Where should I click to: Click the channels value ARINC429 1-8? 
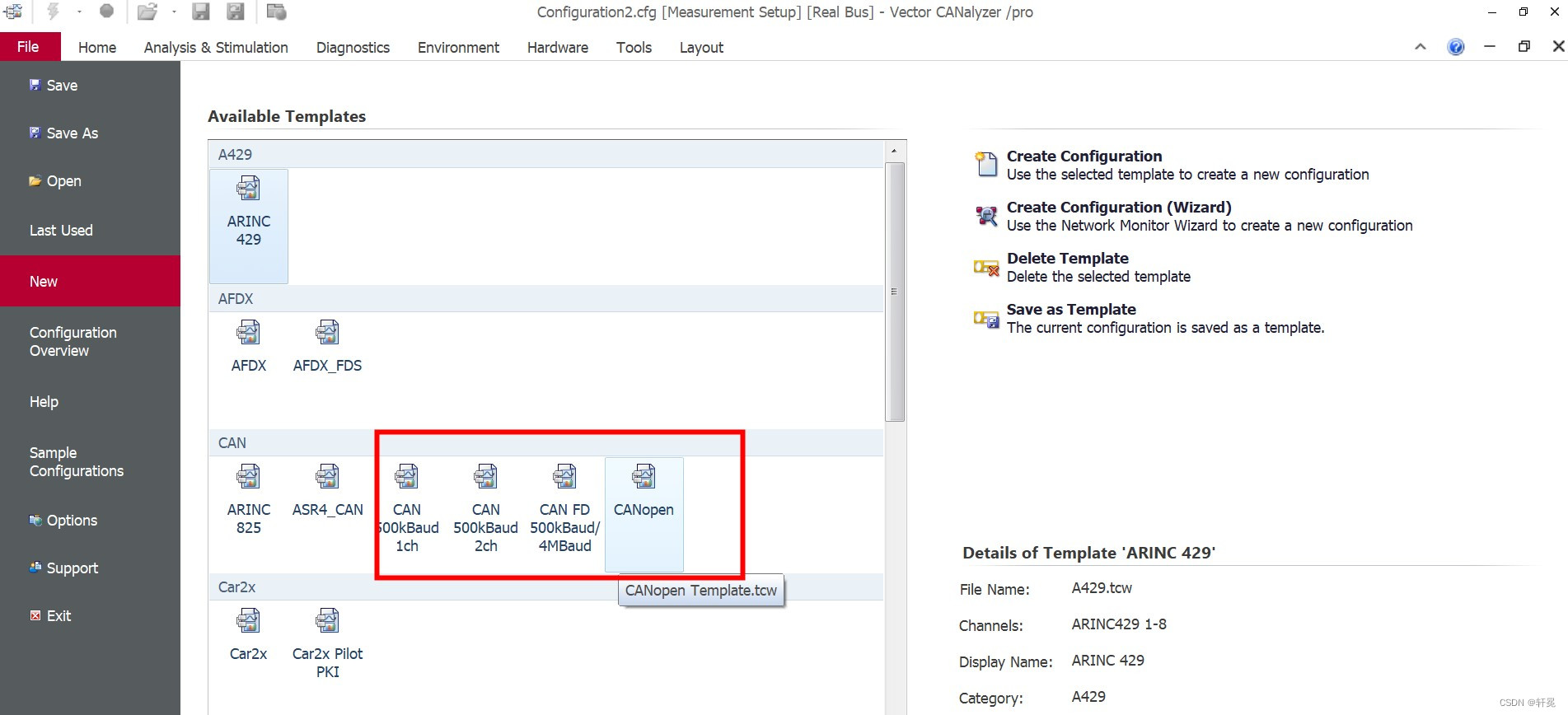[1119, 624]
